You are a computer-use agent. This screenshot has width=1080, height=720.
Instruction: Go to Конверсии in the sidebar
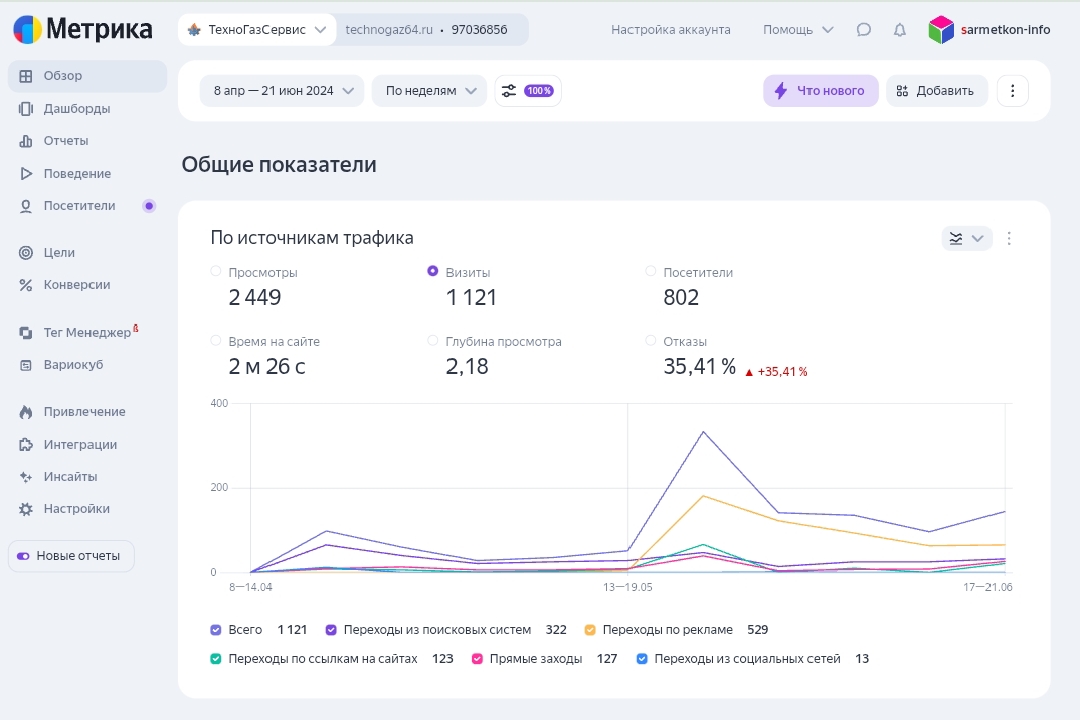point(76,285)
